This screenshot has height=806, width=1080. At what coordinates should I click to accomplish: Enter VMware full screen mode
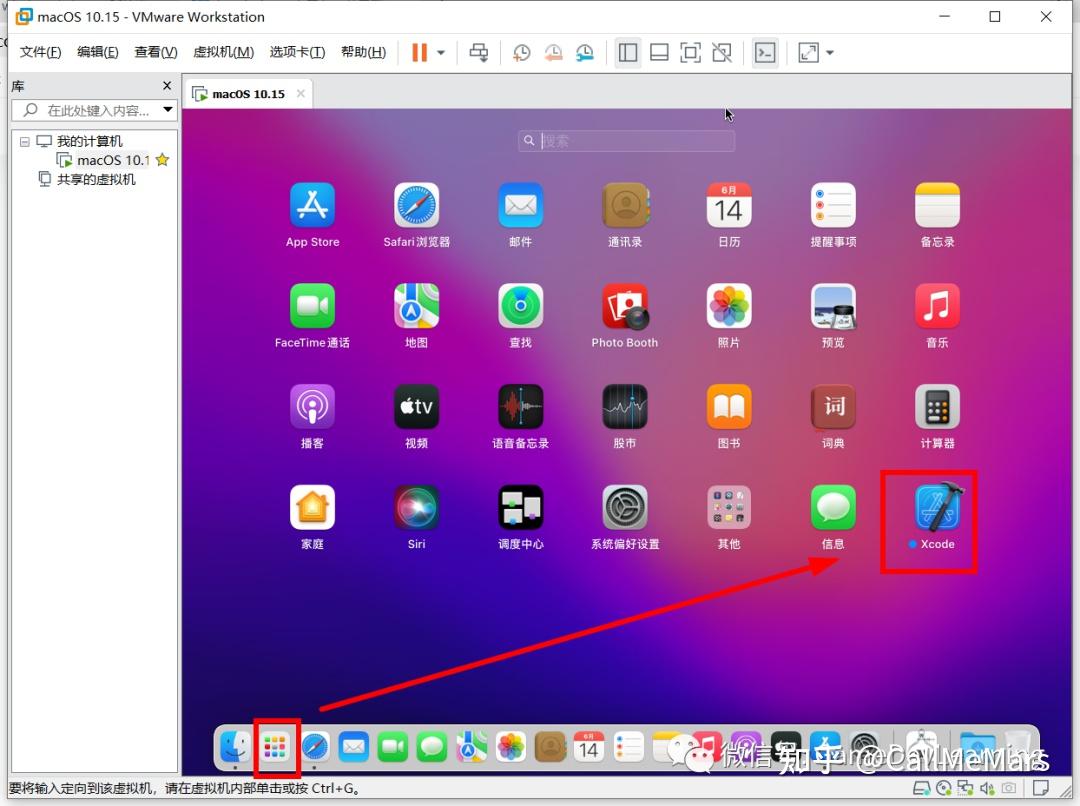point(690,52)
